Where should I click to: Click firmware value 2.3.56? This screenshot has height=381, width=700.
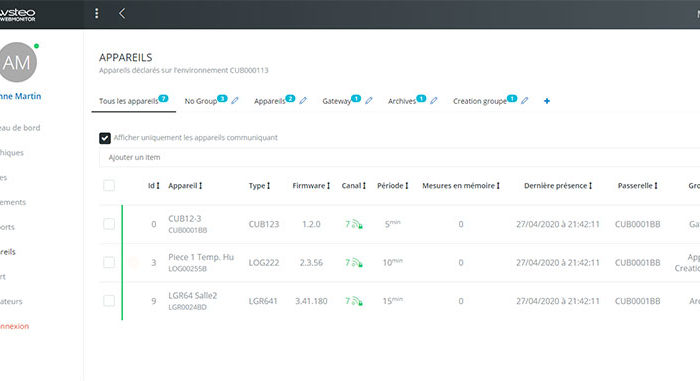(311, 263)
